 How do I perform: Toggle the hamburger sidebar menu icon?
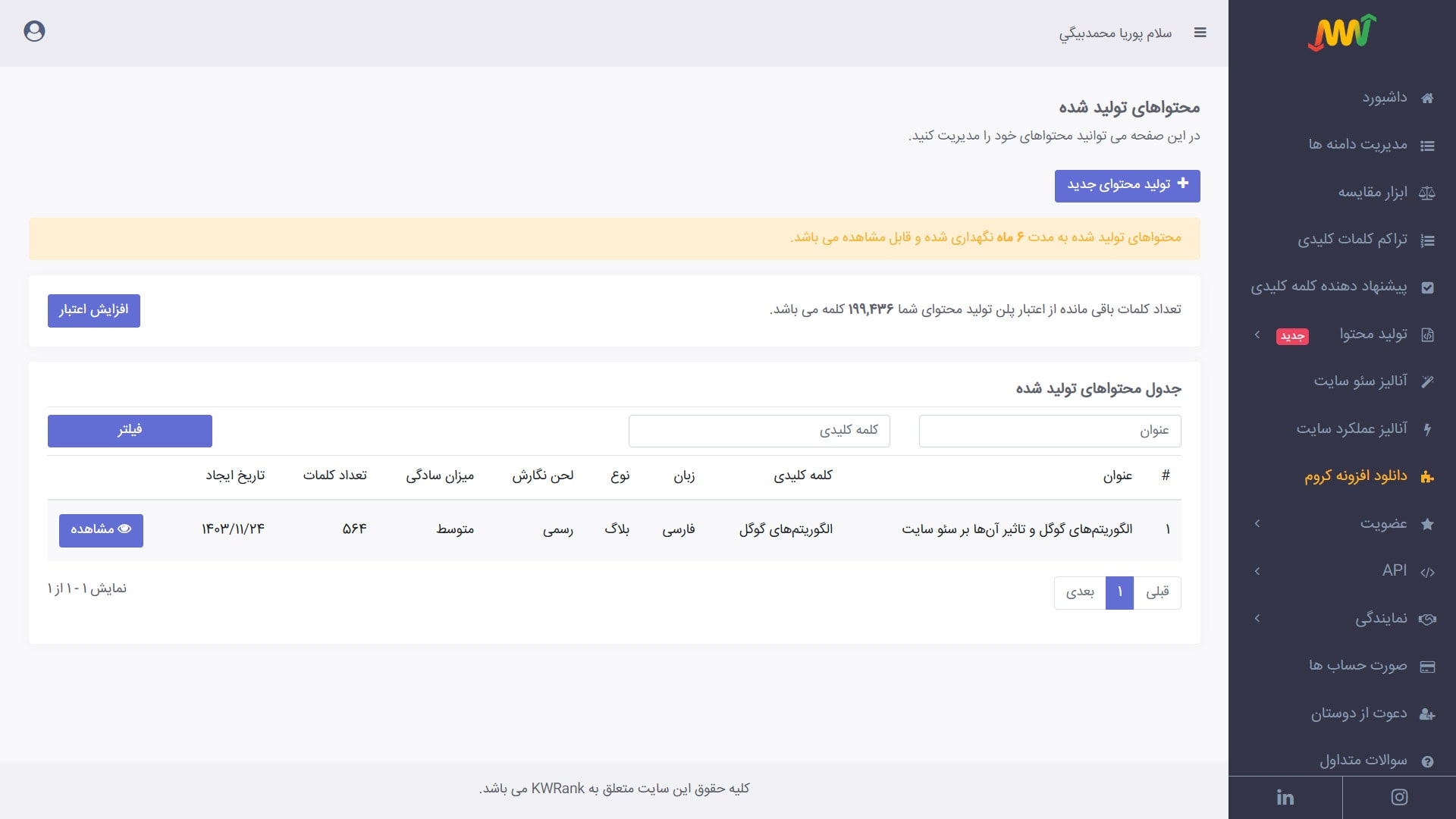click(1200, 33)
